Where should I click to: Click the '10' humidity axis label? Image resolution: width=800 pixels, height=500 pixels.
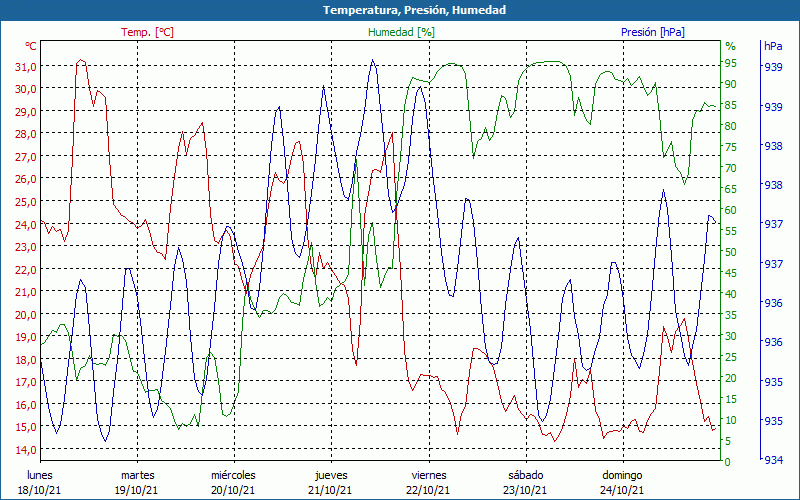[731, 420]
